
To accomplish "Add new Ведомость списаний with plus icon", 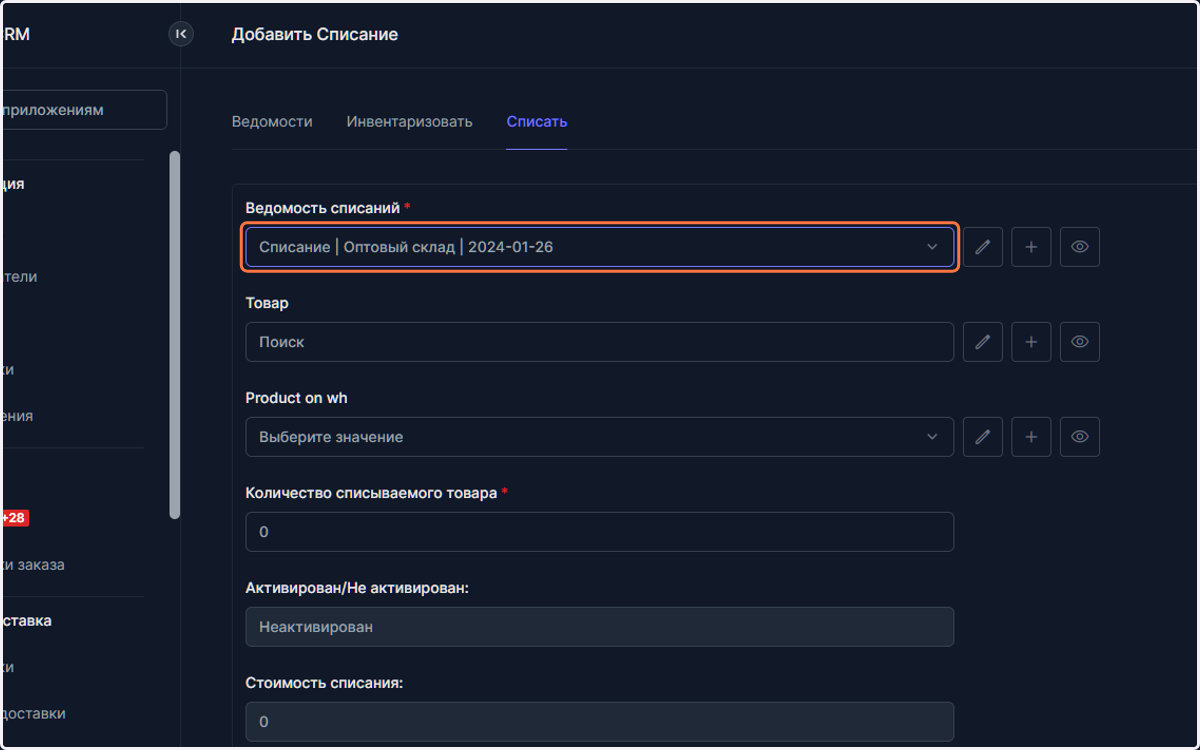I will pyautogui.click(x=1031, y=247).
